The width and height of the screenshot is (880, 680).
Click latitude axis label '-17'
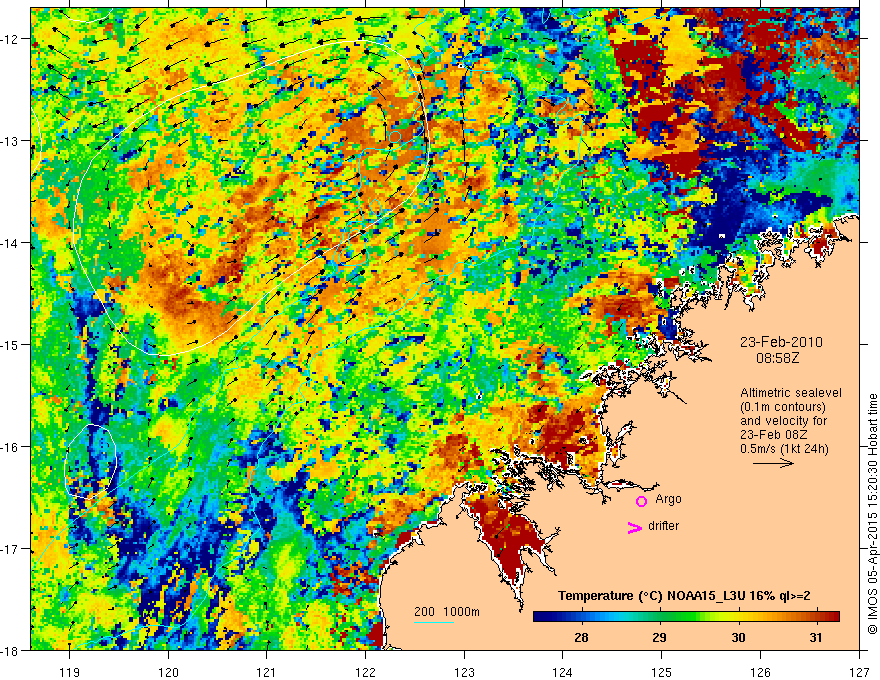click(x=10, y=549)
